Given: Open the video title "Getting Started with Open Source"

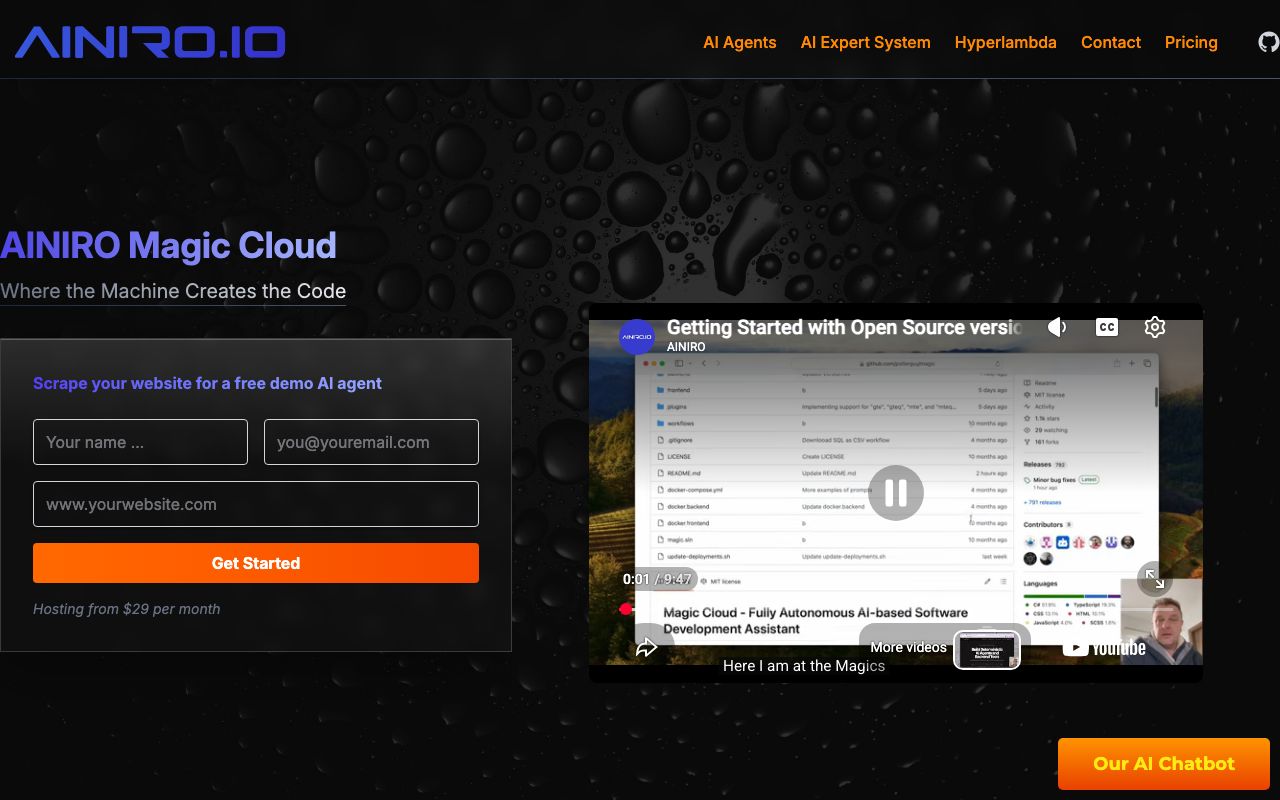Looking at the screenshot, I should point(843,327).
